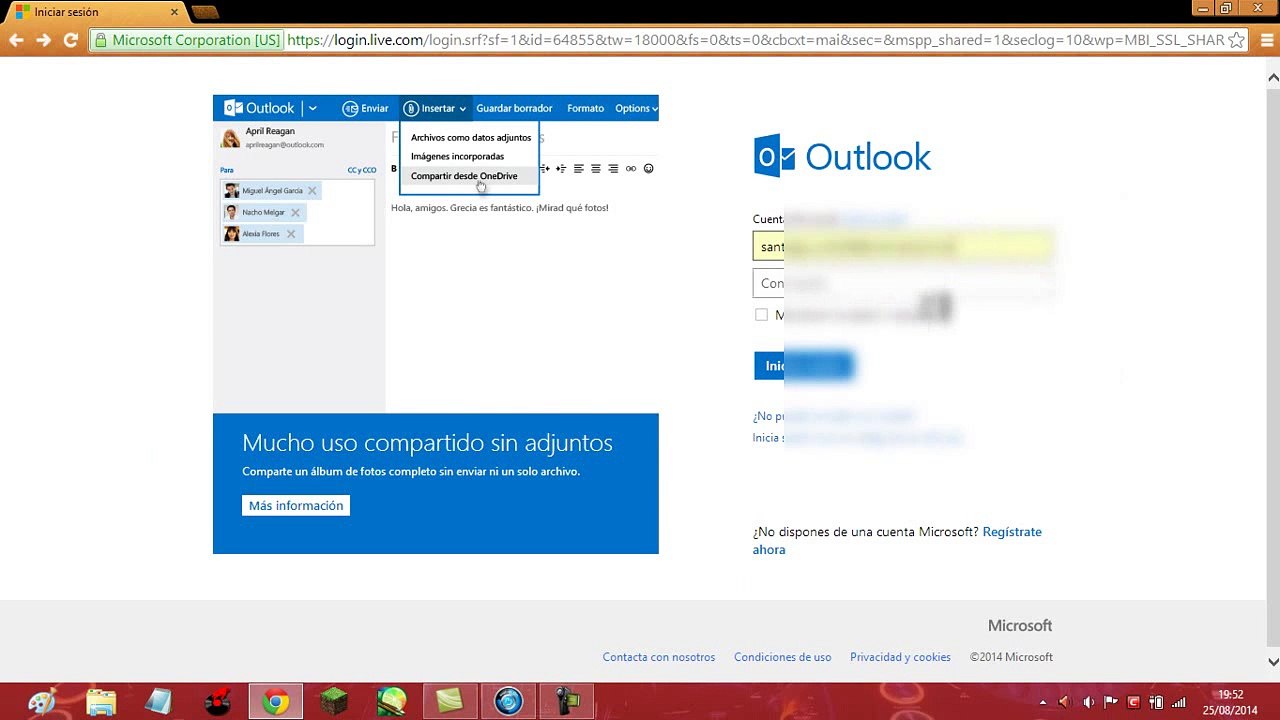Click the login.live.com address bar
This screenshot has height=720, width=1280.
[756, 40]
